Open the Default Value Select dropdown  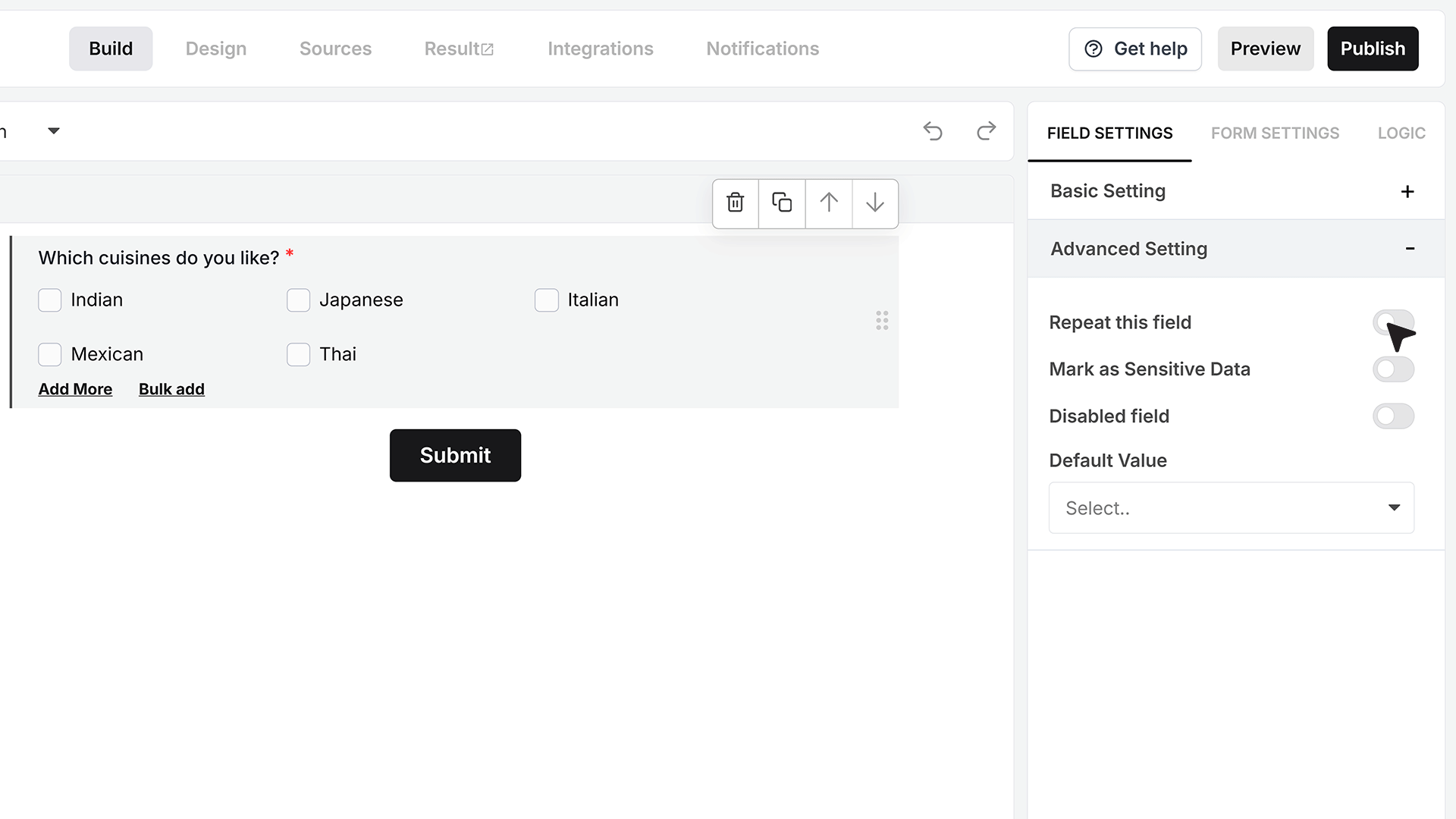coord(1232,508)
